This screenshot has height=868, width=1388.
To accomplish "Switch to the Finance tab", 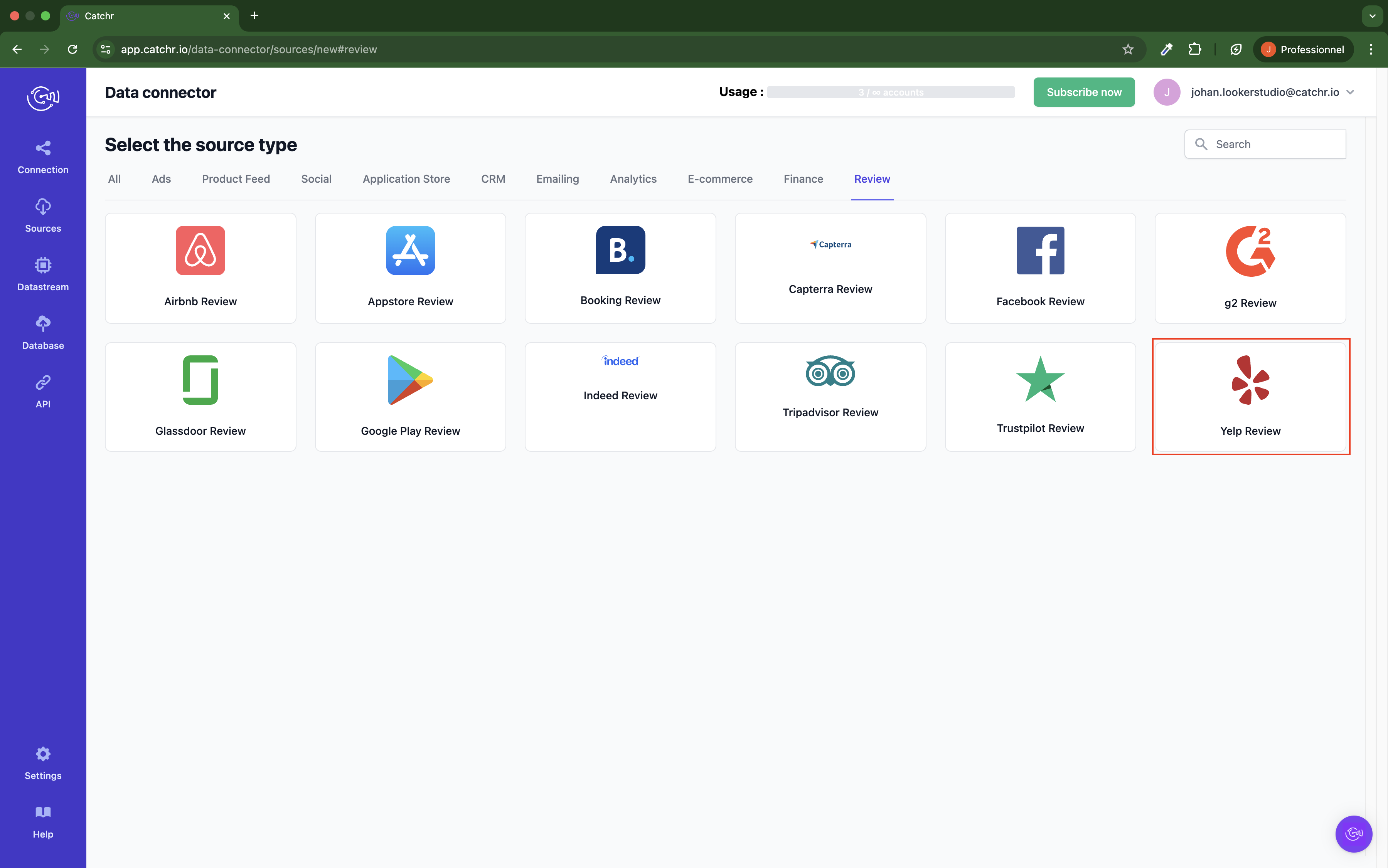I will coord(803,178).
